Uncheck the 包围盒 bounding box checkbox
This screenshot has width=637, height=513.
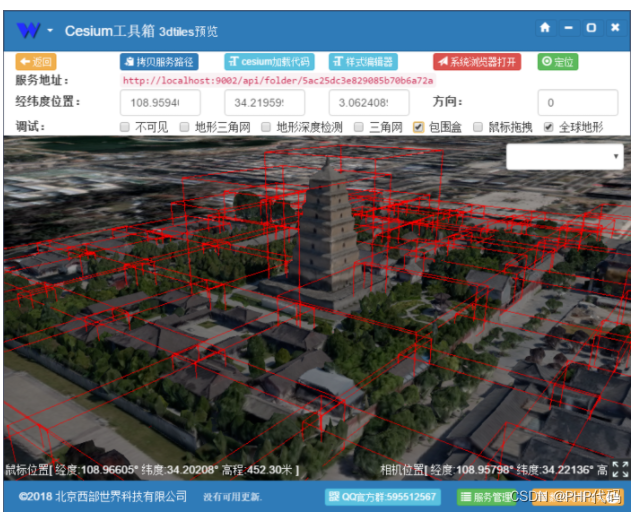coord(418,127)
